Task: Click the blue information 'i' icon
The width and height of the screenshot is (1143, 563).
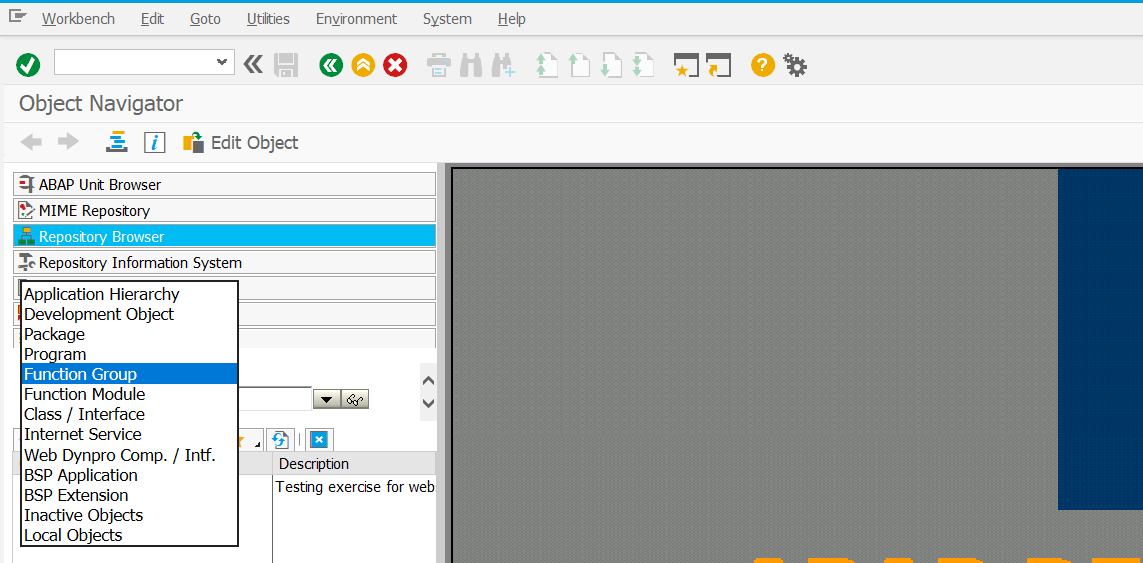Action: tap(154, 142)
